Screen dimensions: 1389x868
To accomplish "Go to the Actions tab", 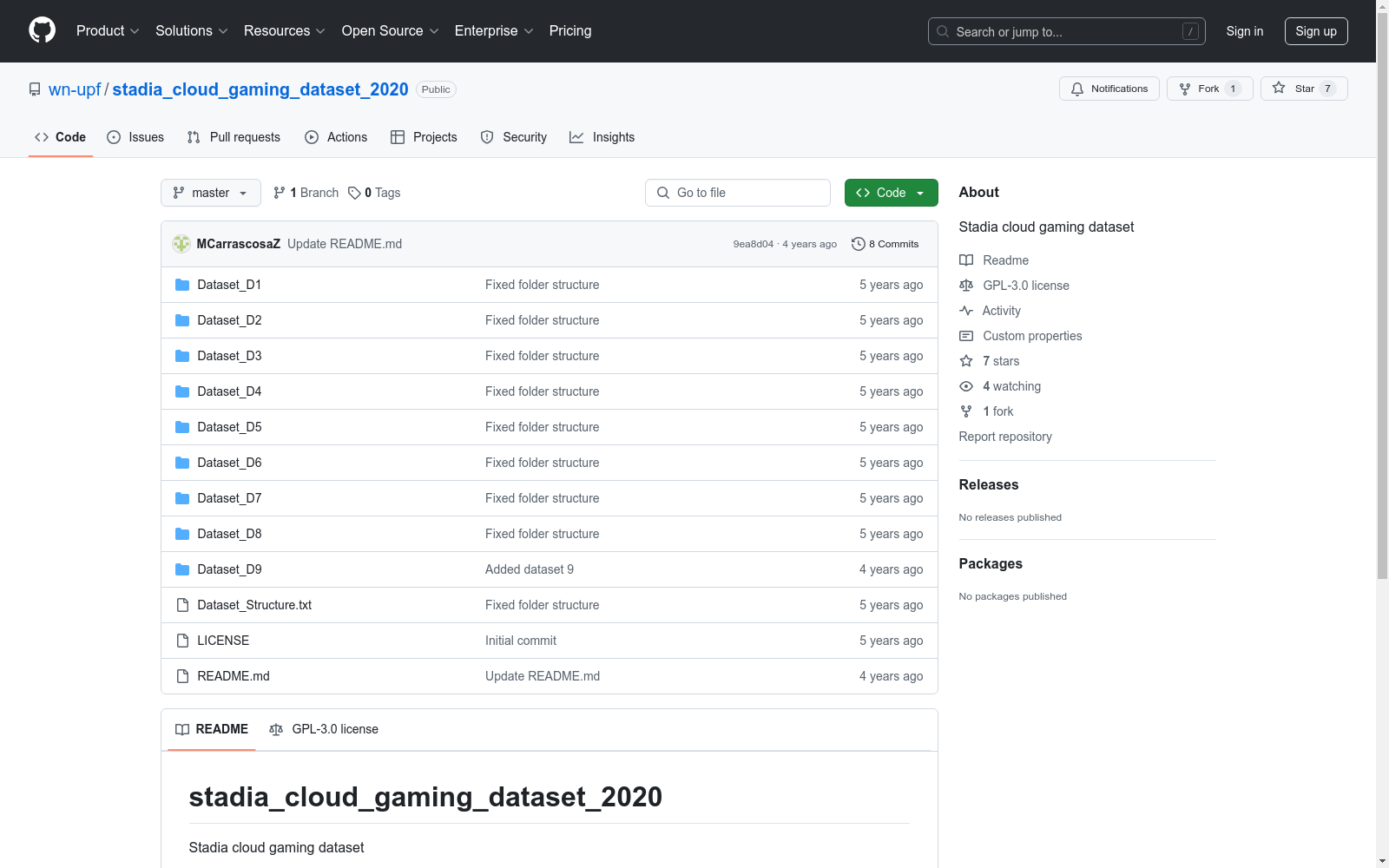I will (x=336, y=137).
